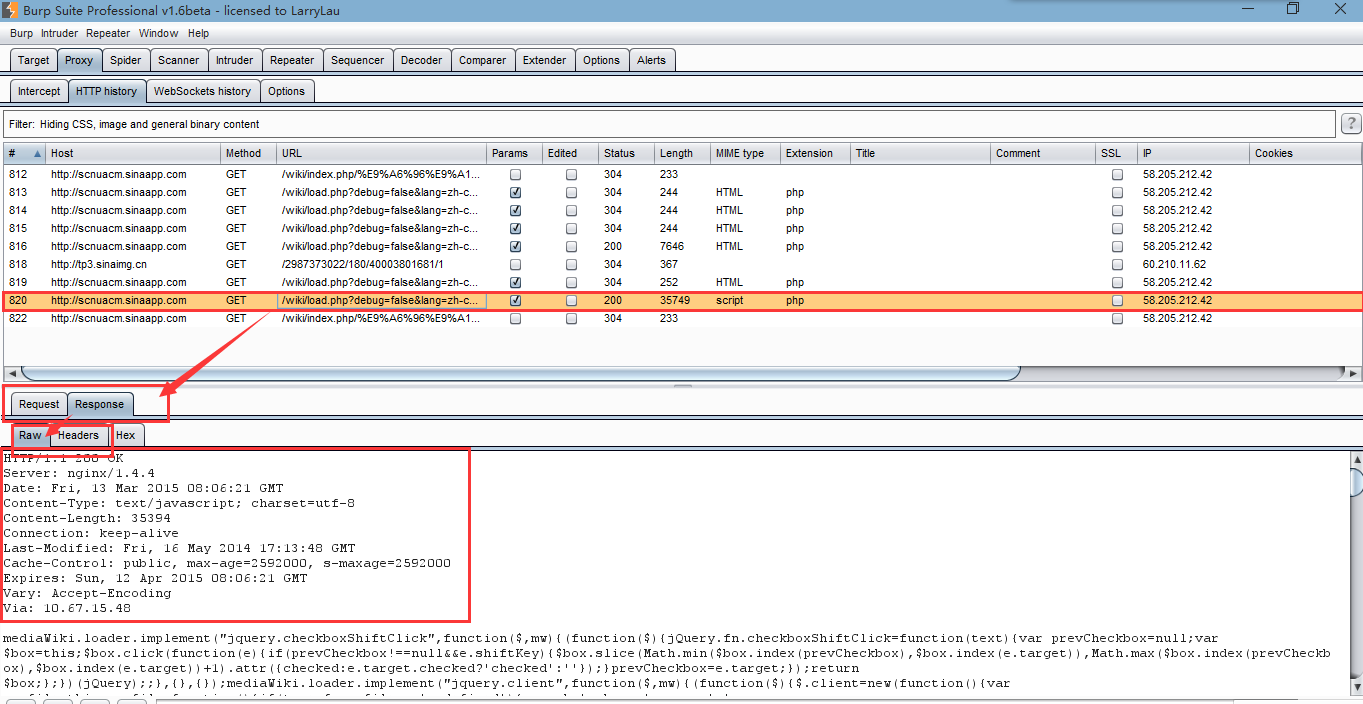The image size is (1363, 704).
Task: Open the Burp menu
Action: pos(21,33)
